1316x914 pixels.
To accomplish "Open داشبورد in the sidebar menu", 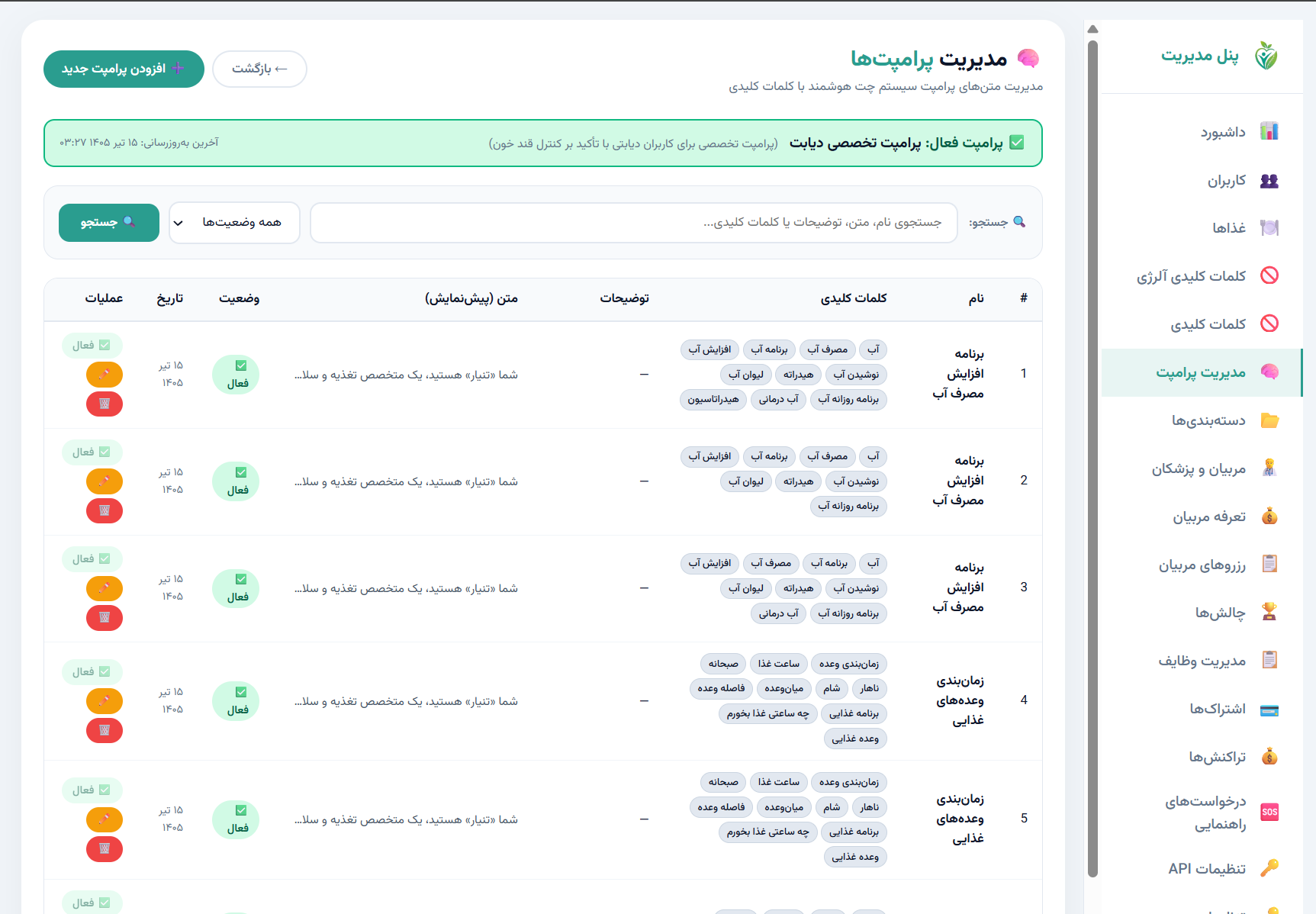I will (x=1202, y=131).
